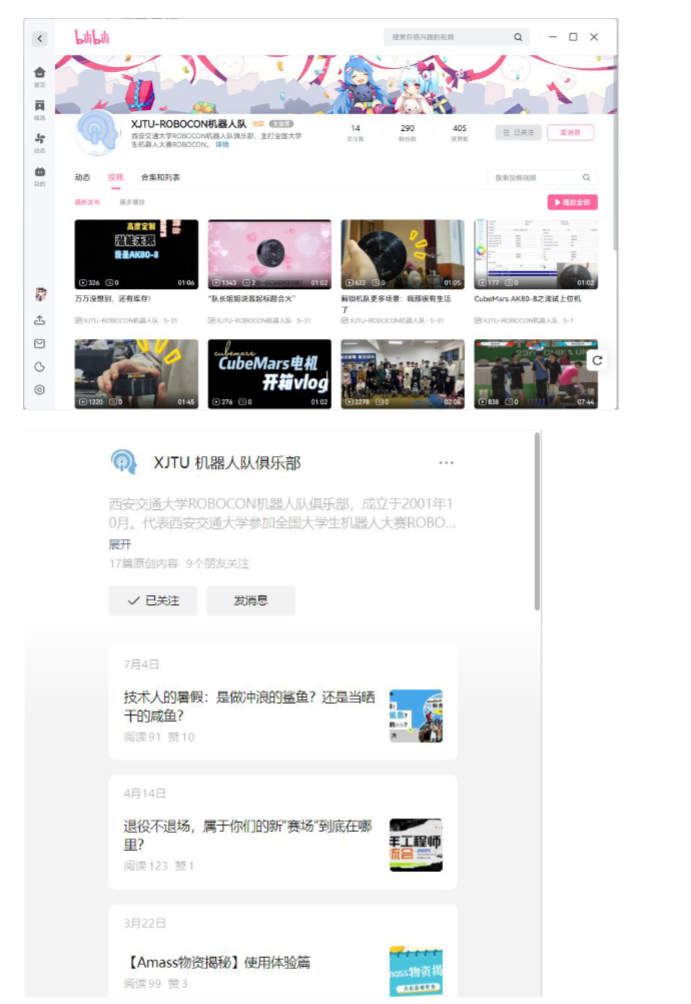Click the upload icon in left sidebar
Screen dimensions: 691x1004
point(40,320)
